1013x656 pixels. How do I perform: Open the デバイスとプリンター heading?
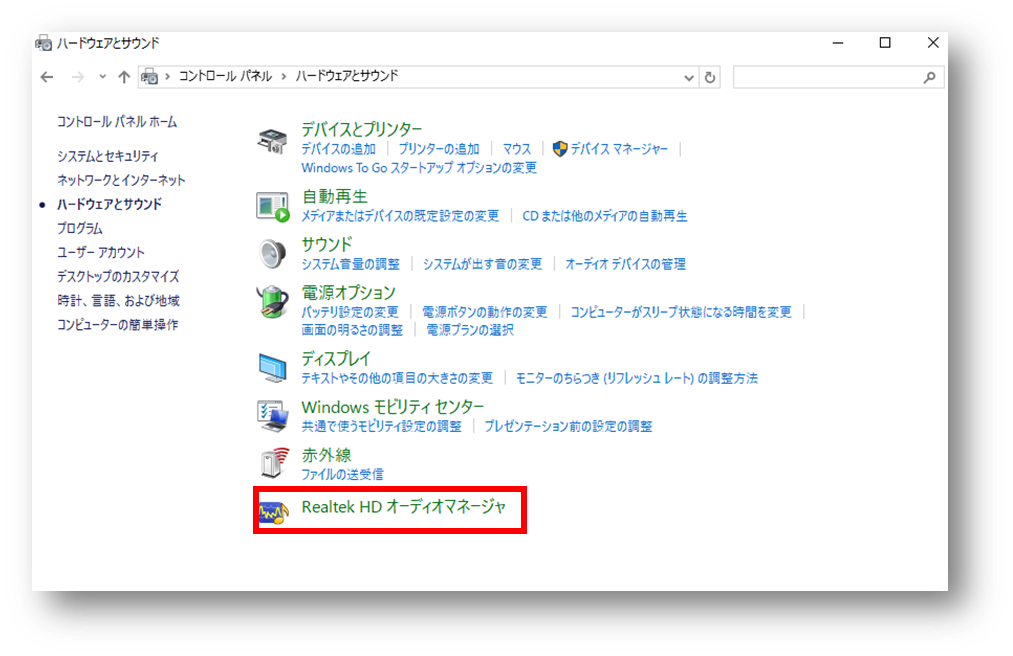(x=362, y=129)
